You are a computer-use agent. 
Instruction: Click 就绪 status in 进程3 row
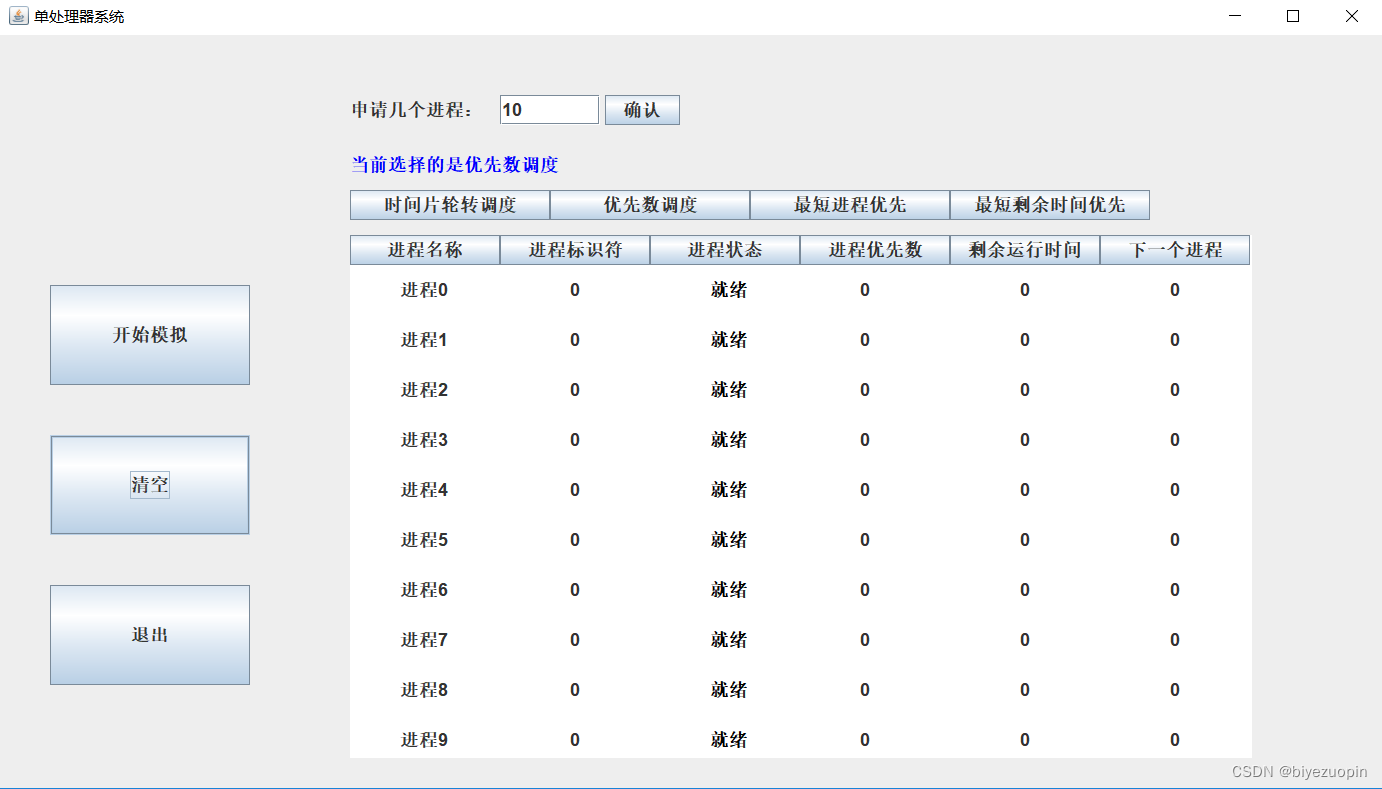pos(729,440)
